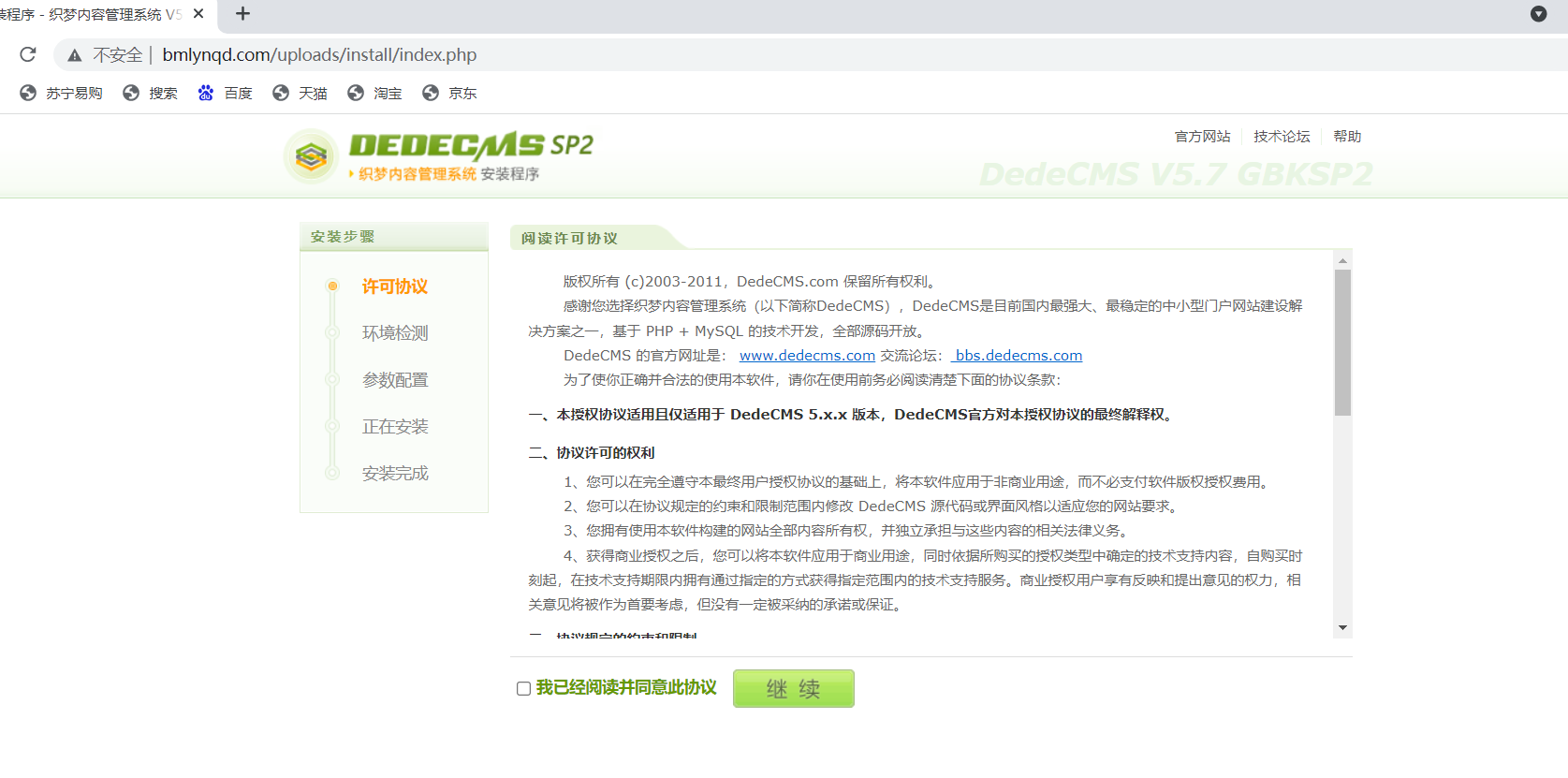Screen dimensions: 1568x778
Task: Click the license scrollbar up arrow
Action: tap(1342, 260)
